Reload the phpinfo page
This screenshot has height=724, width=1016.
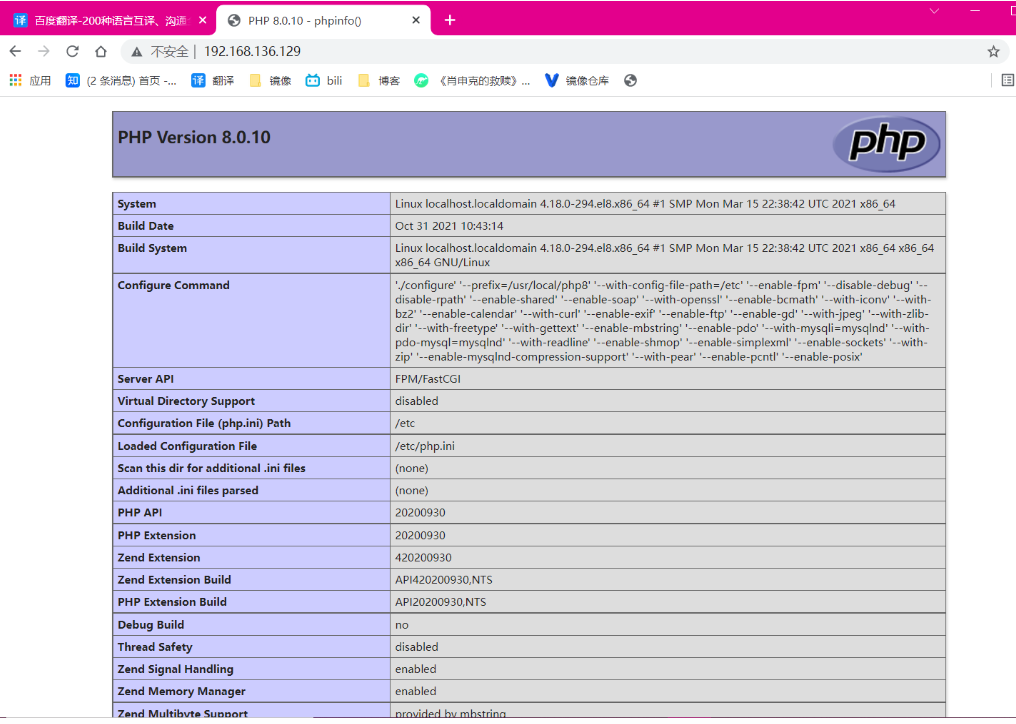[x=73, y=51]
